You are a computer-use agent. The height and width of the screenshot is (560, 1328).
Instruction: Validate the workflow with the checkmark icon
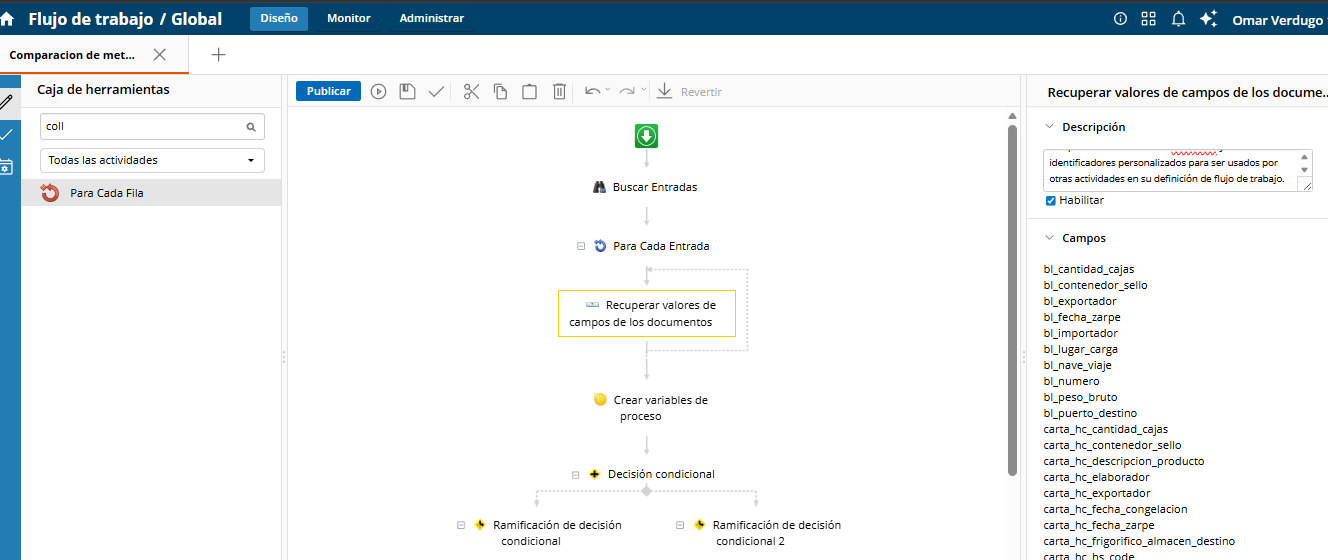(x=436, y=91)
